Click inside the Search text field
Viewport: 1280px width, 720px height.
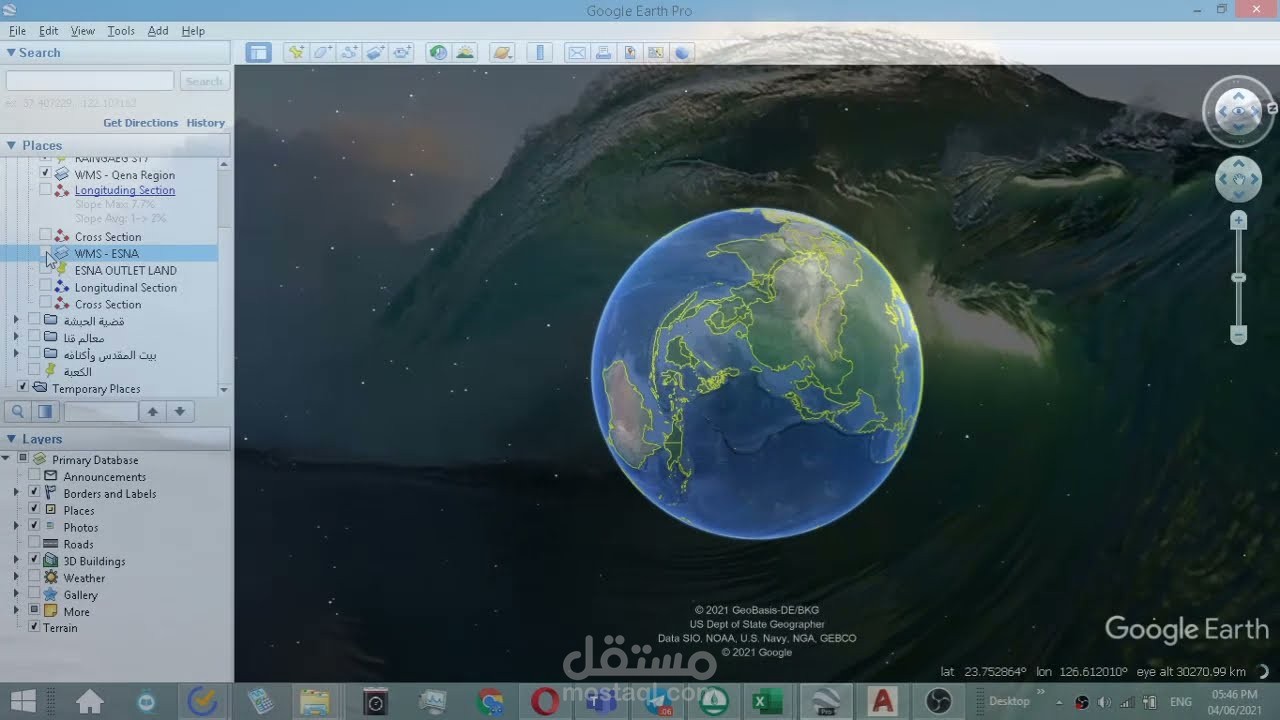click(x=90, y=81)
